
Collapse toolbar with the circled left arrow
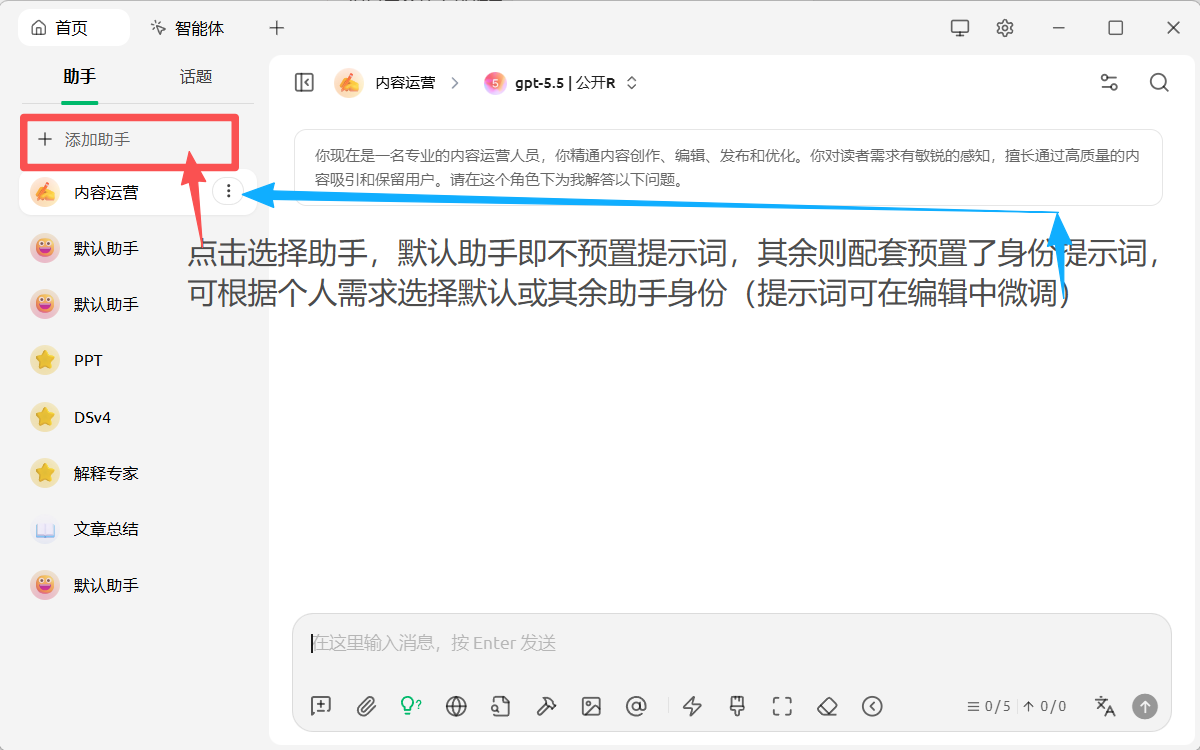[x=872, y=706]
